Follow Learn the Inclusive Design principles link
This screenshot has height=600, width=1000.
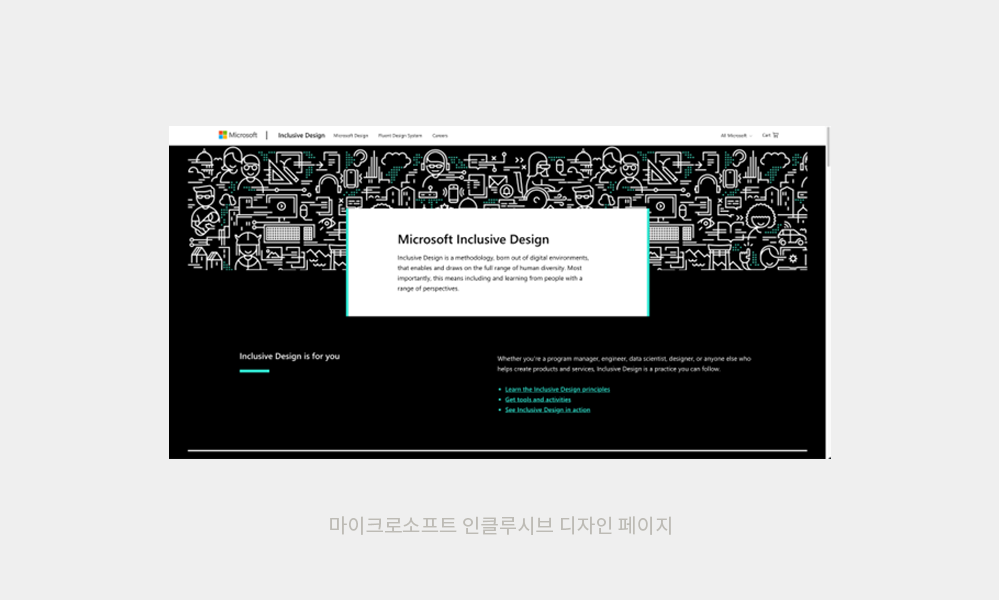557,389
